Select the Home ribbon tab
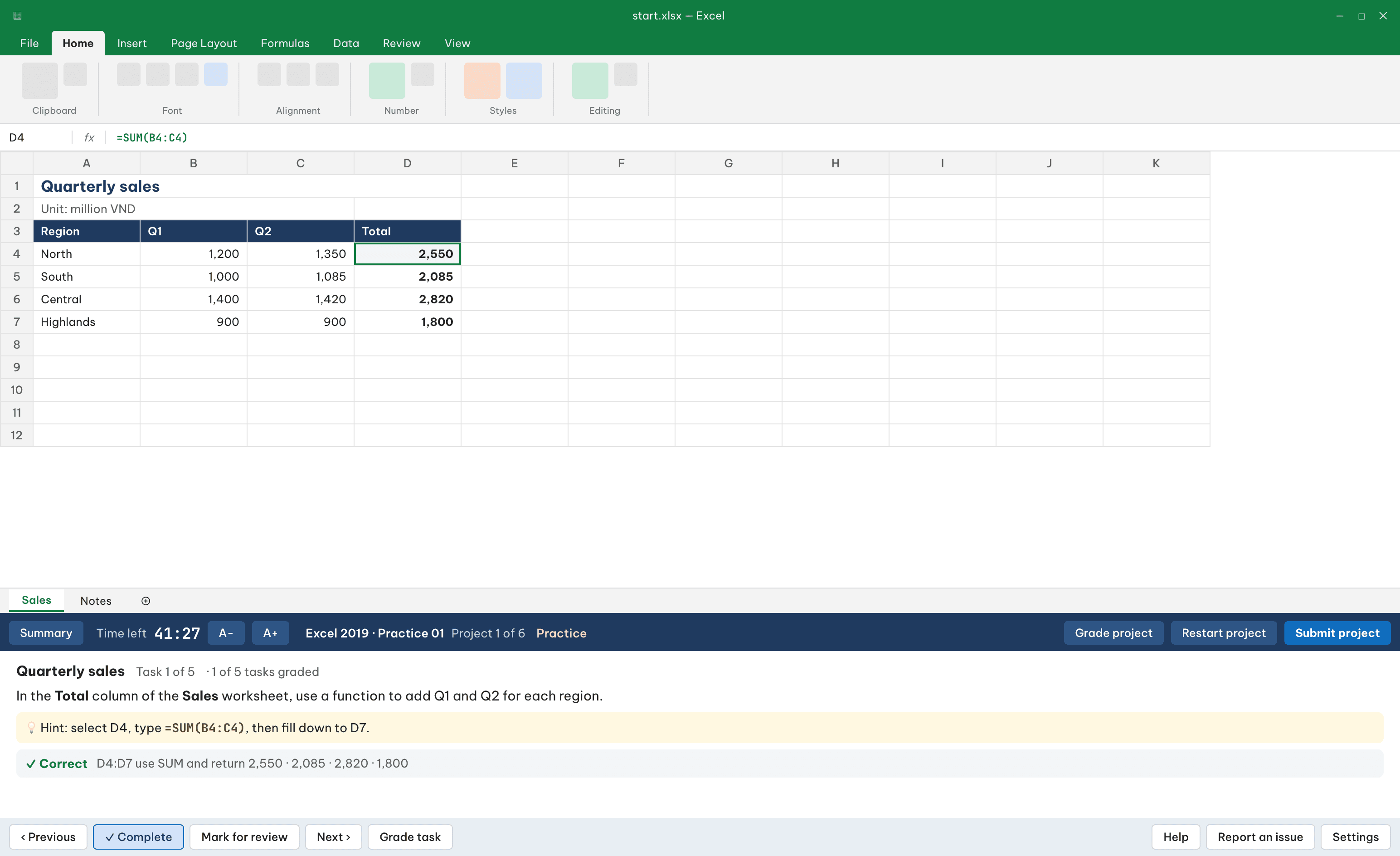Viewport: 1400px width, 856px height. coord(78,43)
